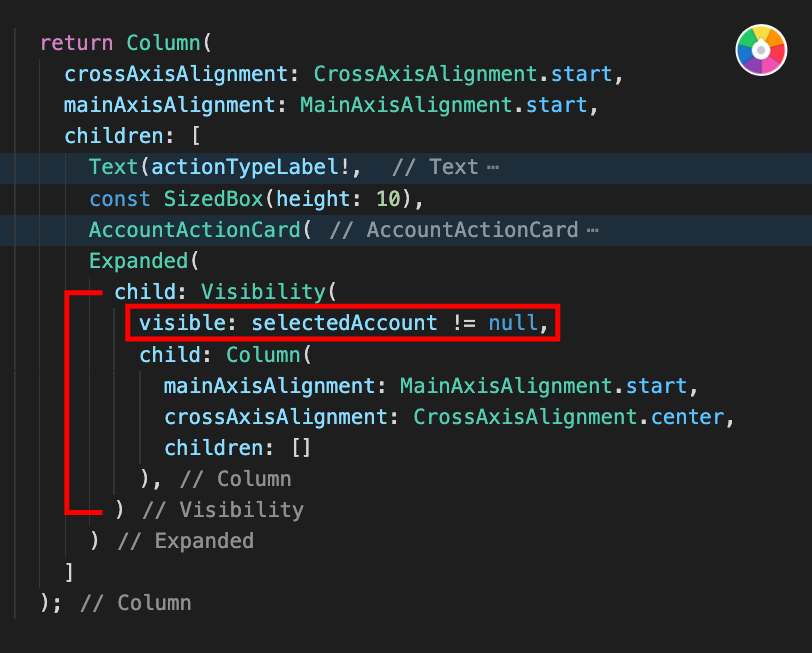
Task: Click the return keyword
Action: point(77,43)
